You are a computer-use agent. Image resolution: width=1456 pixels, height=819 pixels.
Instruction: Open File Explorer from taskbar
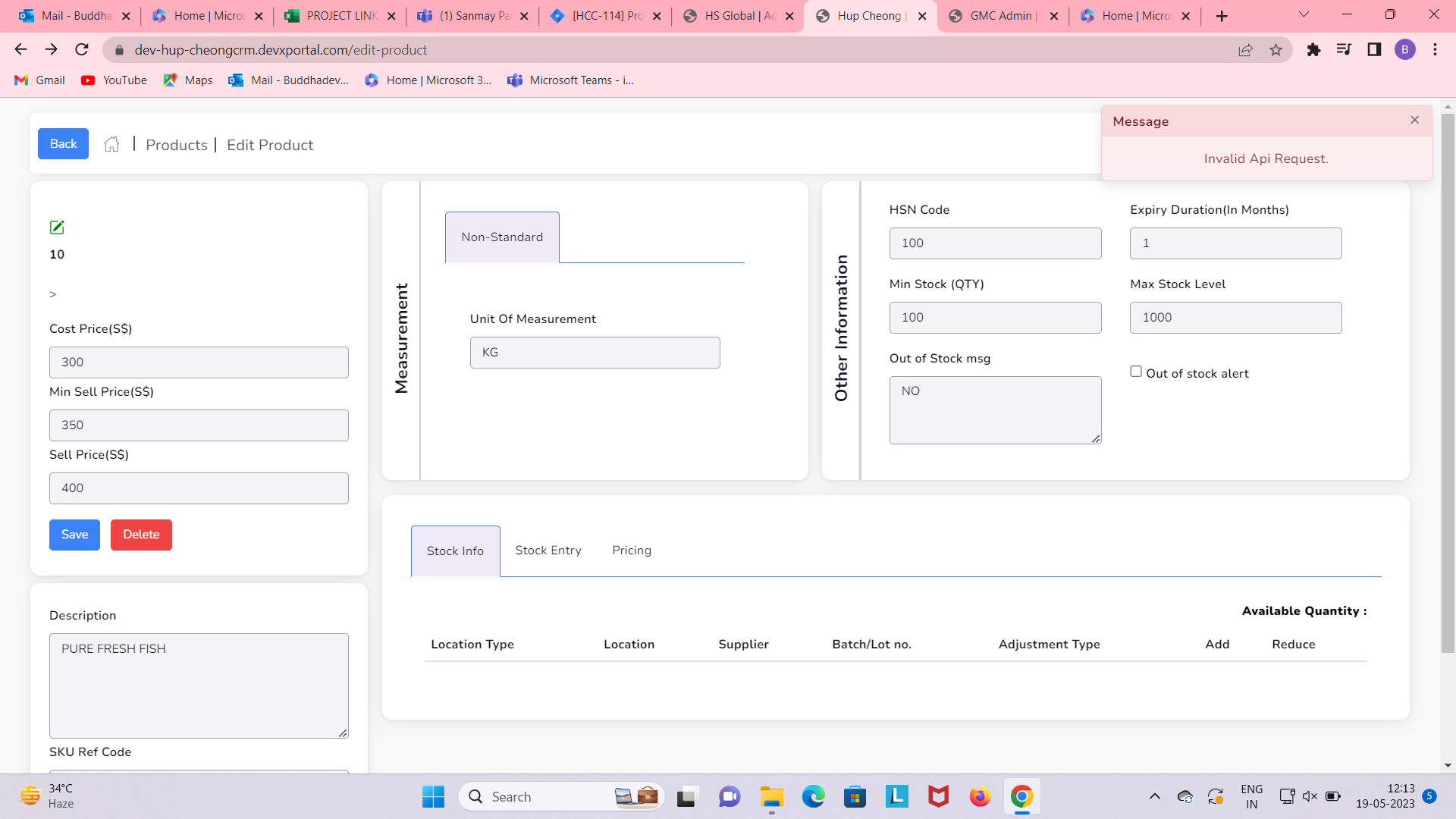pyautogui.click(x=771, y=797)
